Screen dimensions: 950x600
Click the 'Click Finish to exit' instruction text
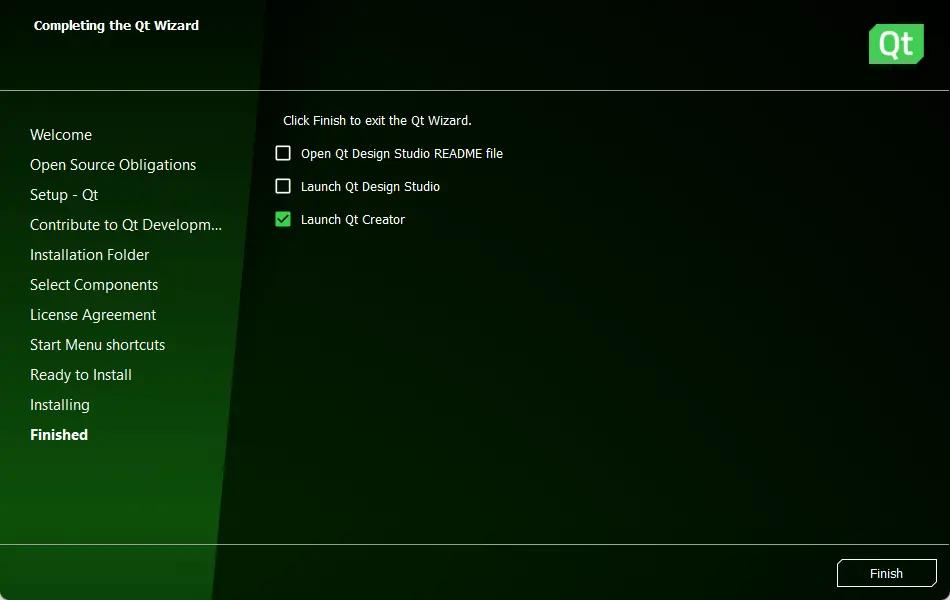[x=377, y=121]
